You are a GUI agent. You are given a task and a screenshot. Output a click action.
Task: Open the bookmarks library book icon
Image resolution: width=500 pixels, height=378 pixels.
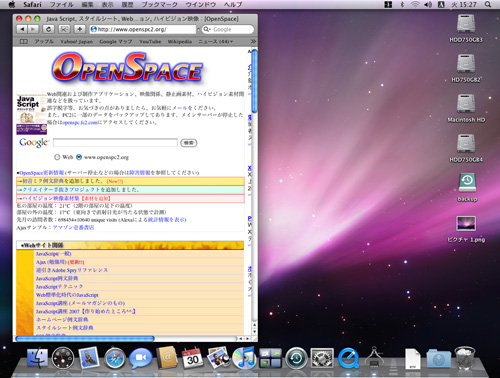24,42
